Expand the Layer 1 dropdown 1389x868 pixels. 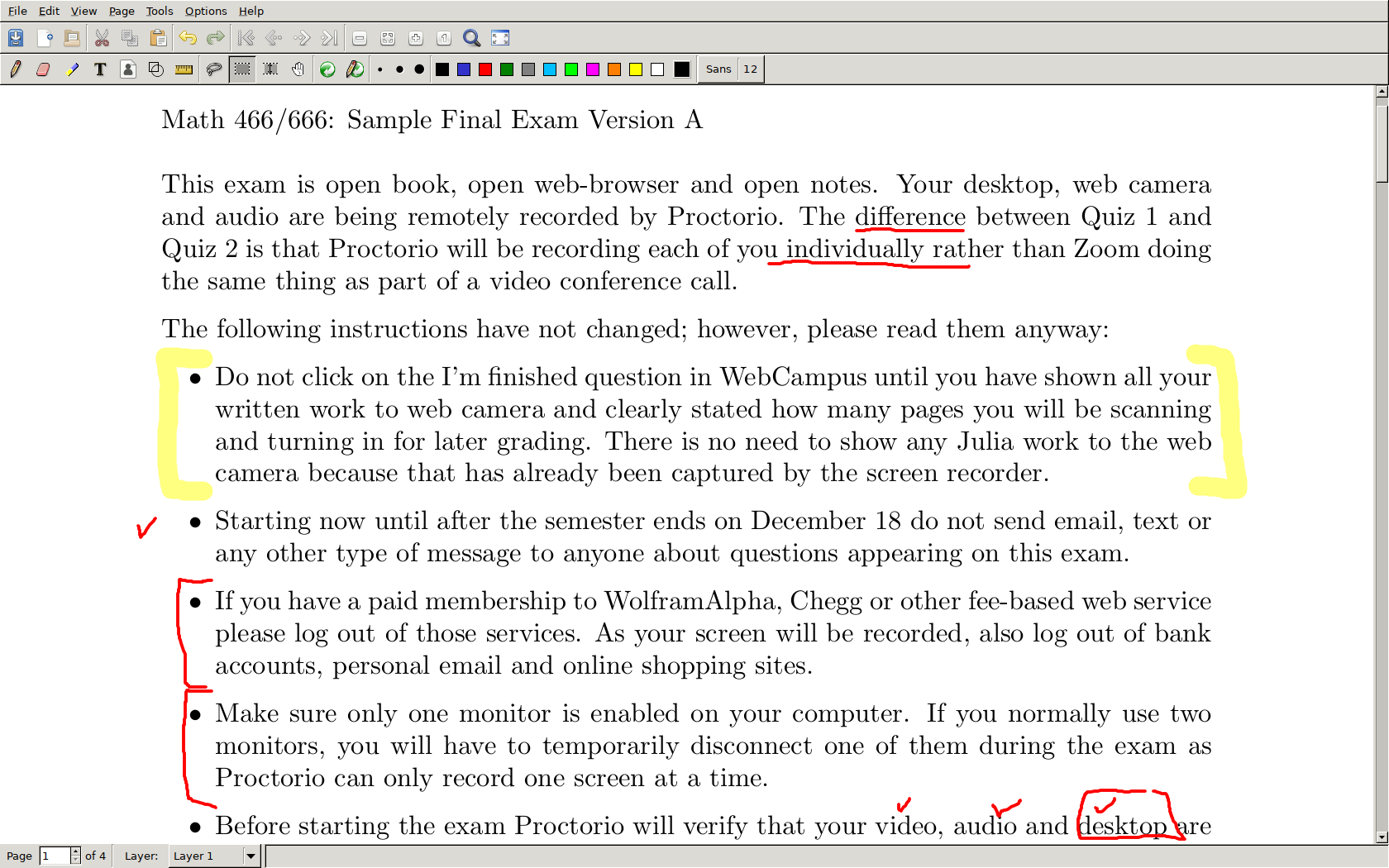click(x=251, y=856)
